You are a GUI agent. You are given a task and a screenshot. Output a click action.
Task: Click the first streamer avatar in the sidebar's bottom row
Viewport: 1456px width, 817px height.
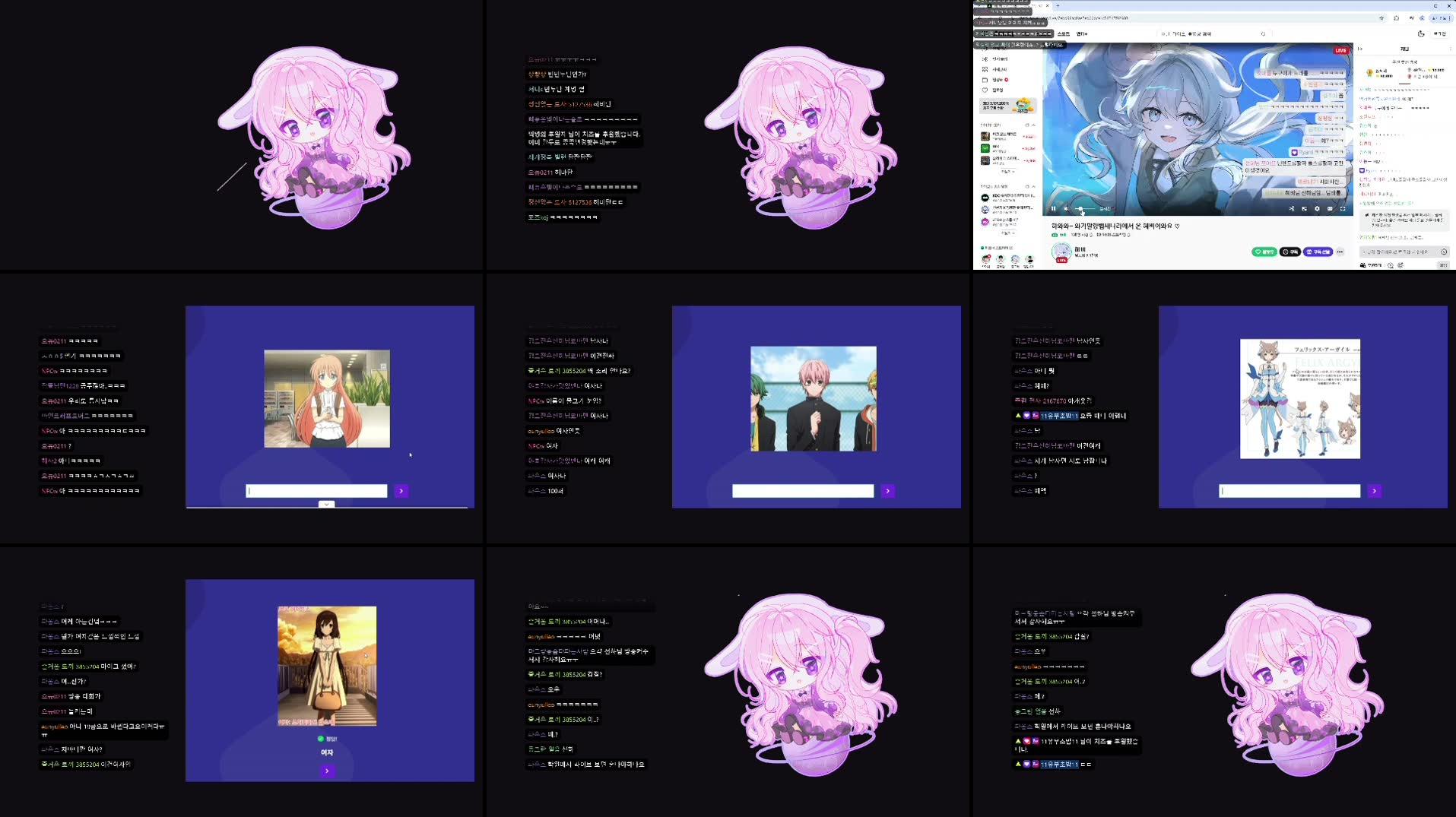point(986,259)
